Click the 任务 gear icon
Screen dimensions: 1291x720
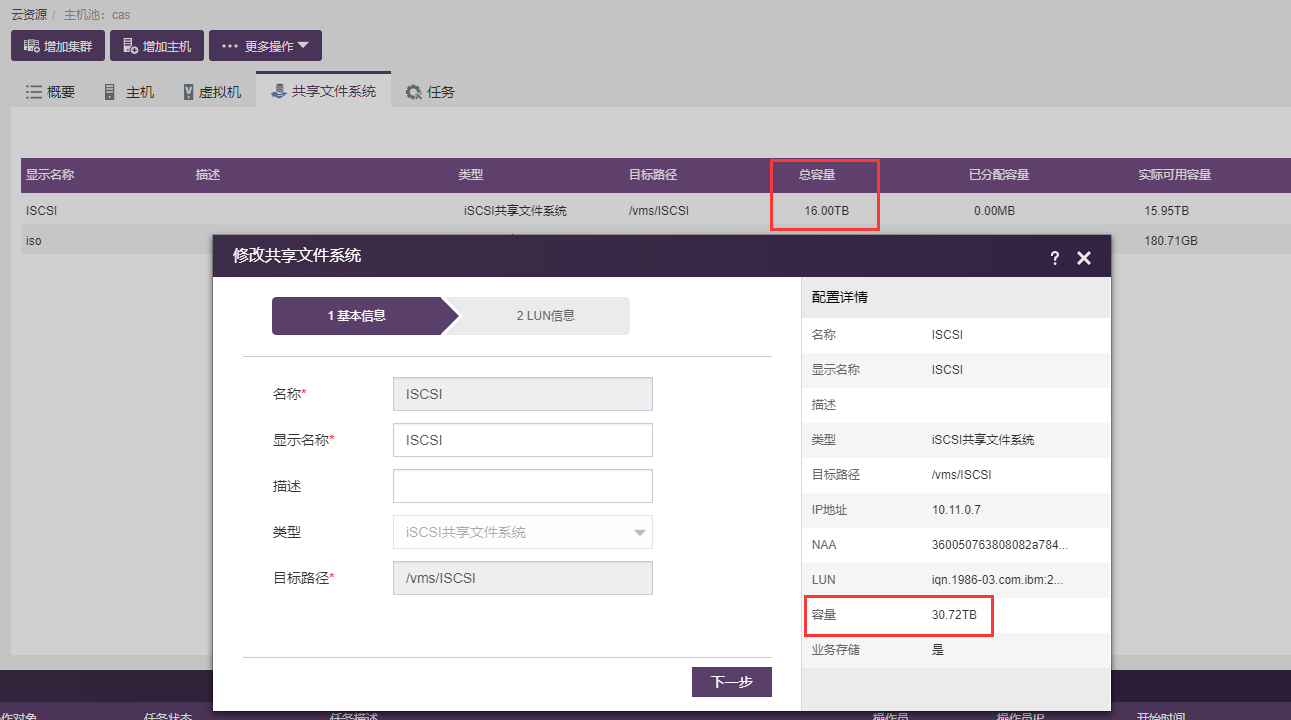(x=413, y=92)
